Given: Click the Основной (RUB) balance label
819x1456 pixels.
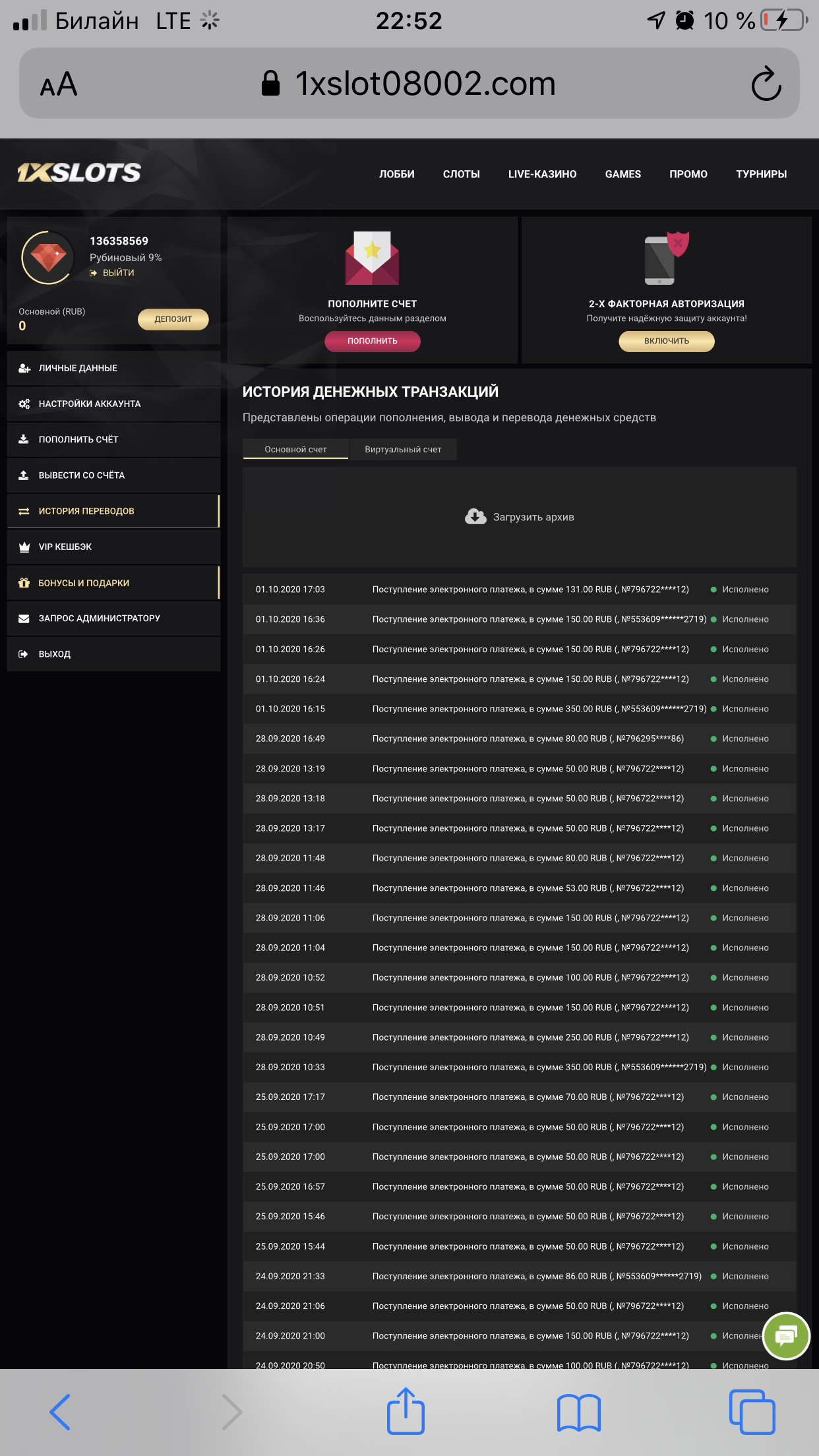Looking at the screenshot, I should (52, 311).
